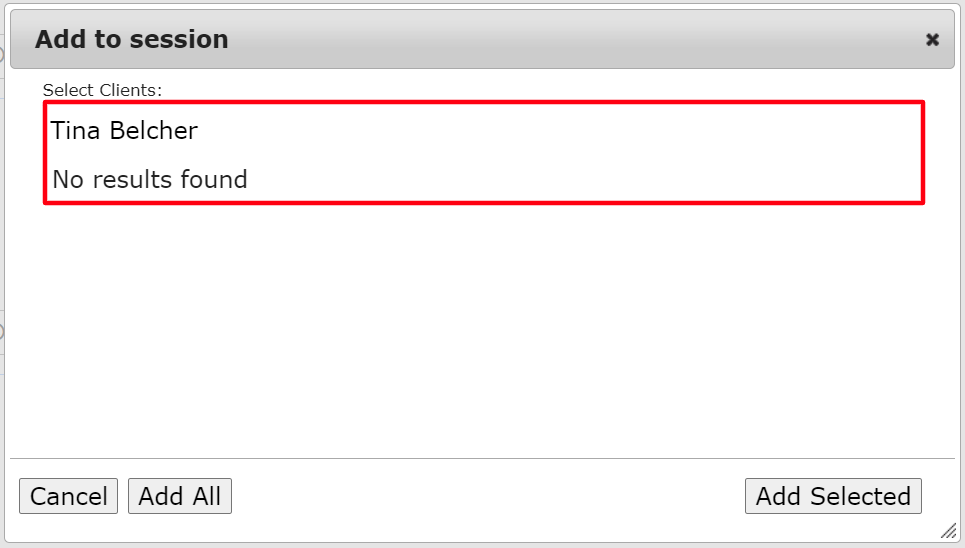Click the resize grip in the dialog corner

click(947, 530)
